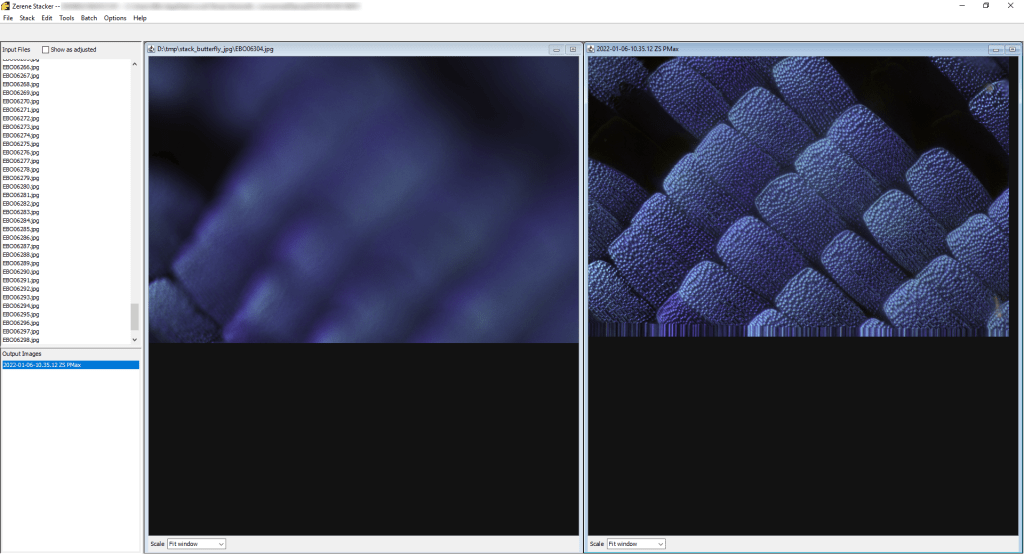Click the input files list scrollbar thumb
1024x554 pixels.
(135, 317)
